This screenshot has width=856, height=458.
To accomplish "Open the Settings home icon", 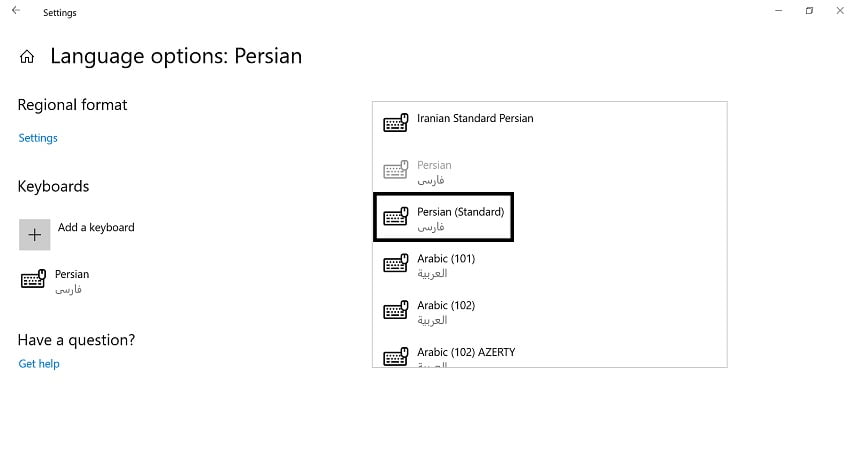I will point(27,56).
